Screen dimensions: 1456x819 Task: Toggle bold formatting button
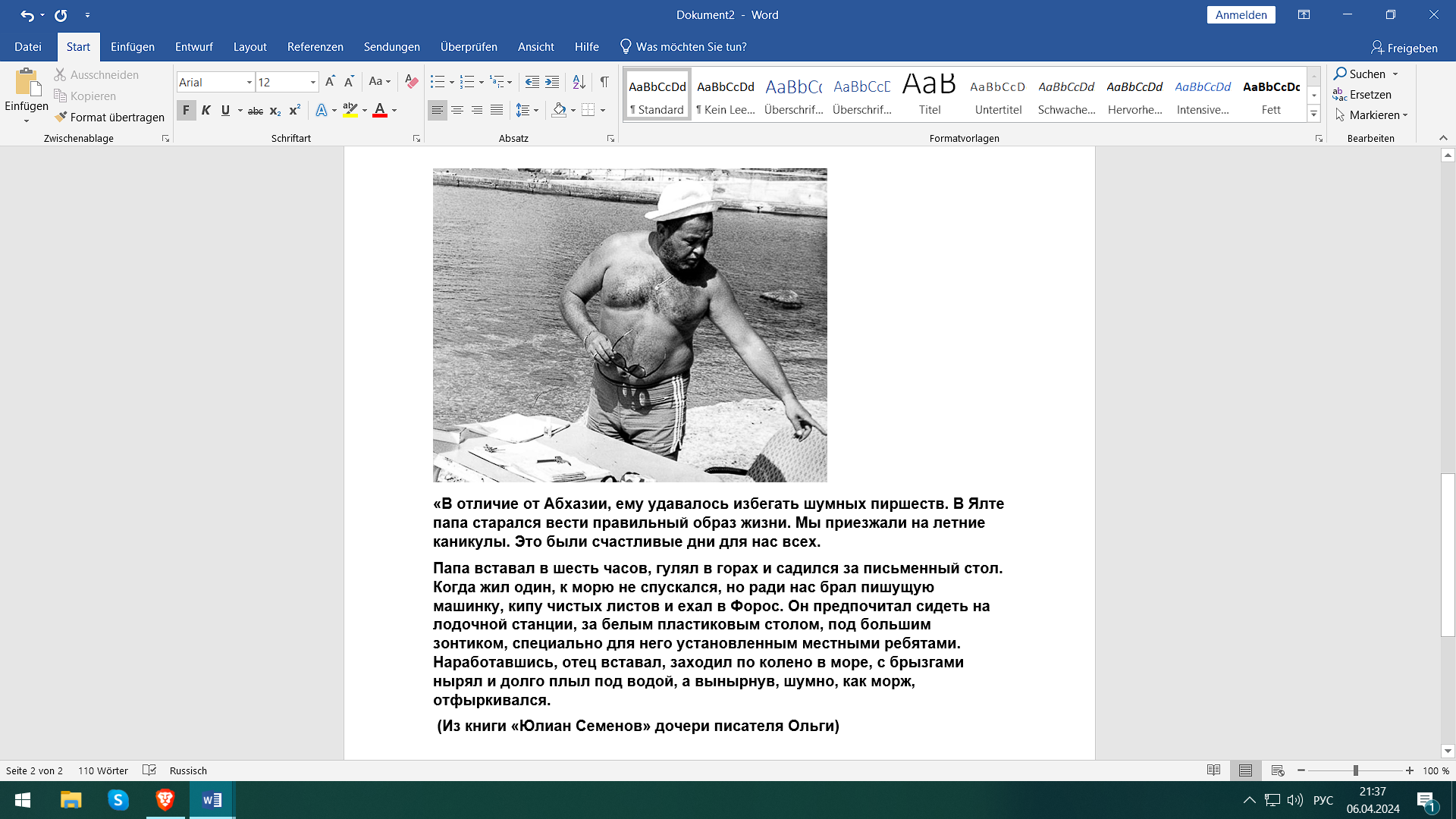tap(186, 111)
